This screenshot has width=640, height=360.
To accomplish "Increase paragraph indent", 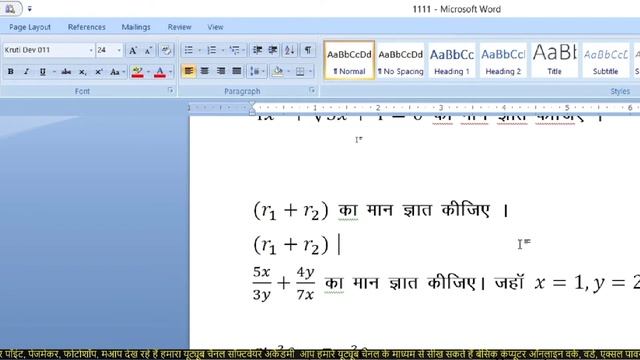I will tap(273, 50).
